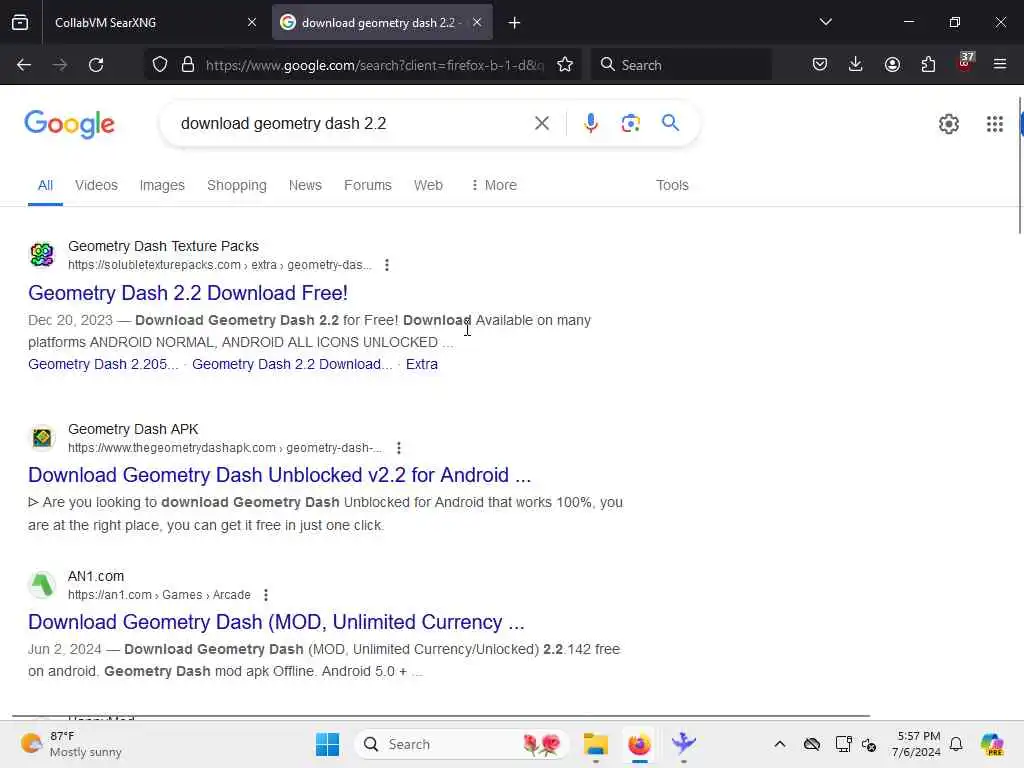Open Download Geometry Dash Unblocked v2.2 result
The height and width of the screenshot is (768, 1024).
280,475
